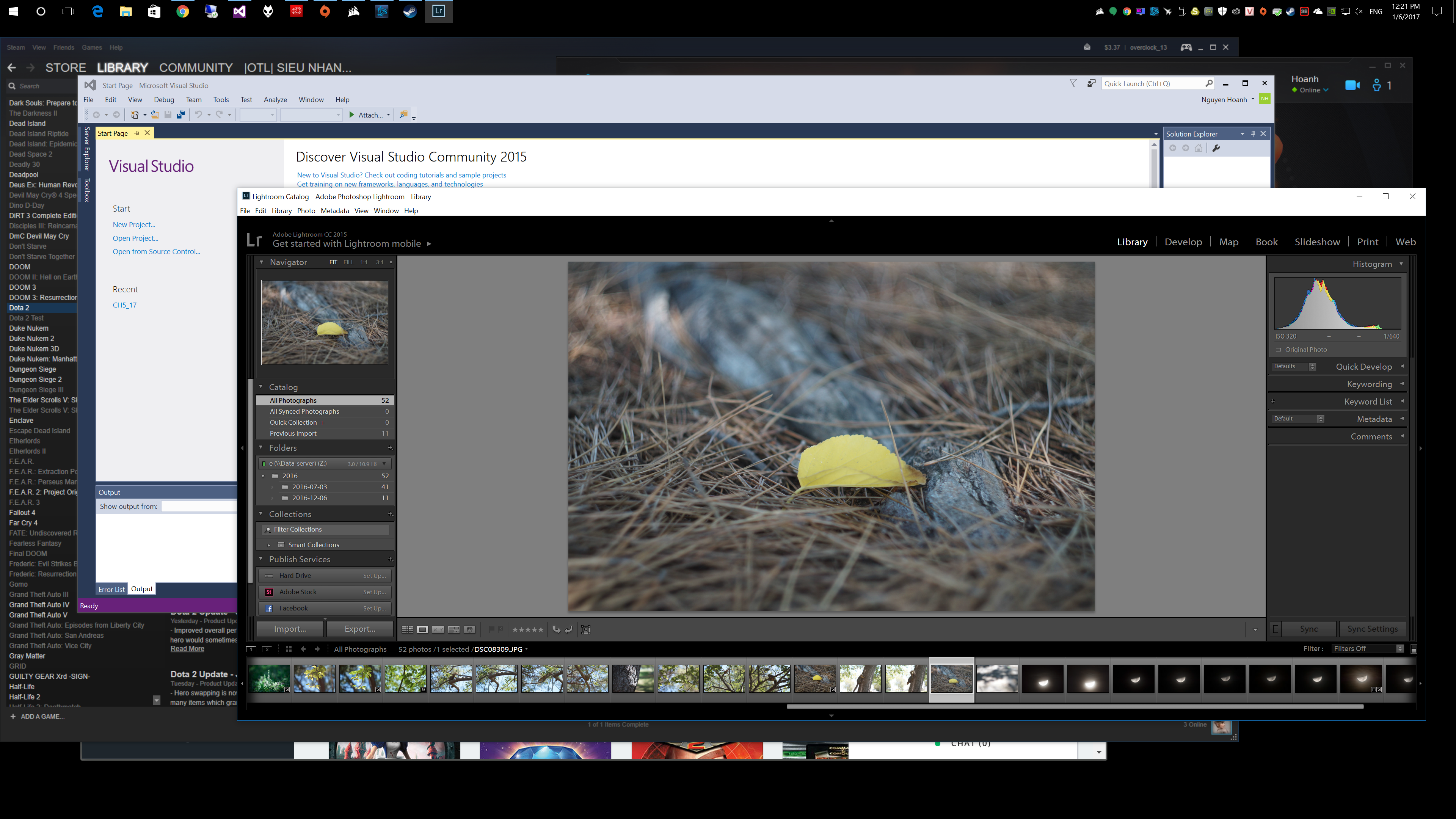
Task: Show second window display icon in filmstrip bar
Action: coord(268,650)
